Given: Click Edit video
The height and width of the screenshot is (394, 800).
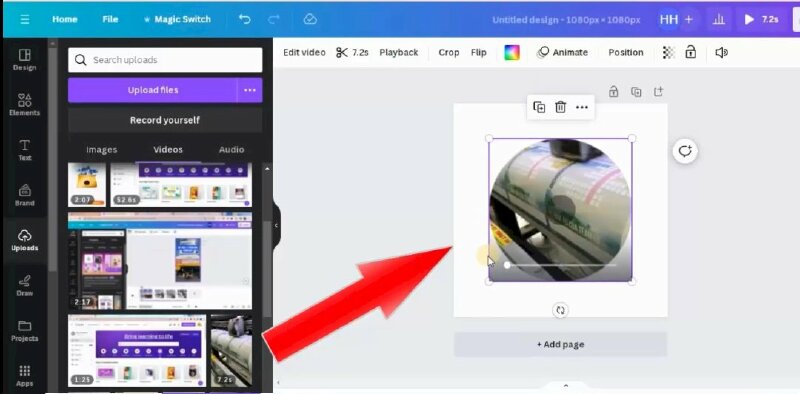Looking at the screenshot, I should click(304, 53).
